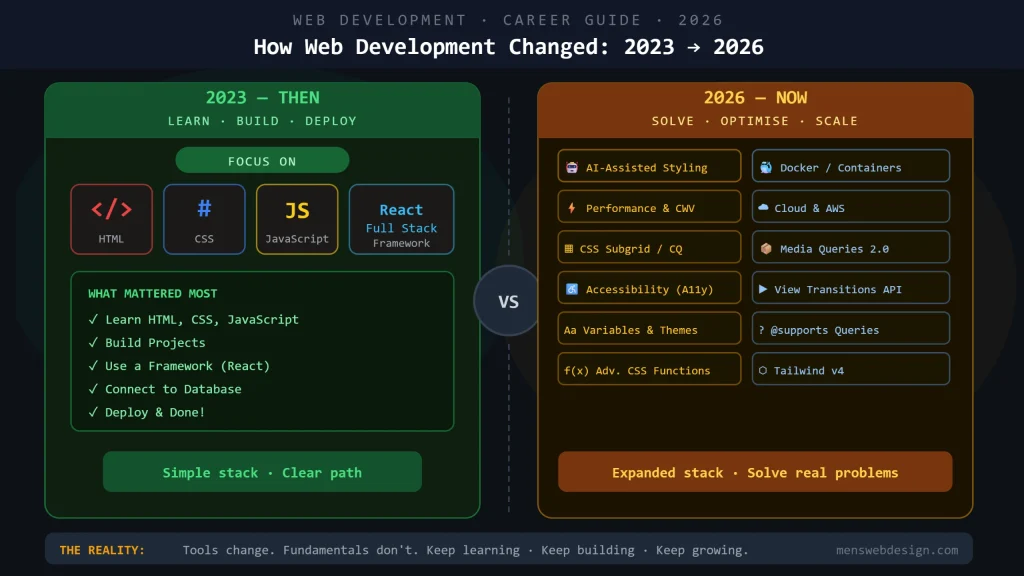This screenshot has width=1024, height=576.
Task: Click the Aa icon beside Variables & Themes
Action: (x=570, y=330)
